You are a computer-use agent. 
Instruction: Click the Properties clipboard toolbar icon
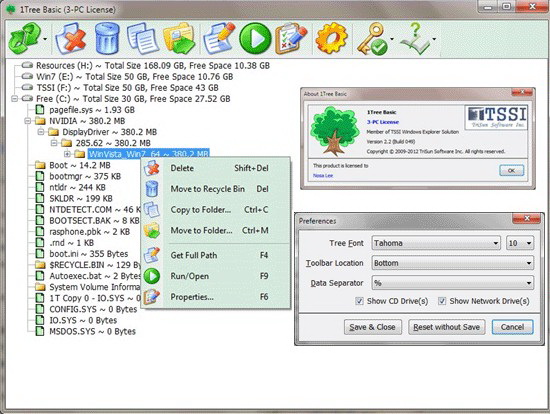point(291,38)
